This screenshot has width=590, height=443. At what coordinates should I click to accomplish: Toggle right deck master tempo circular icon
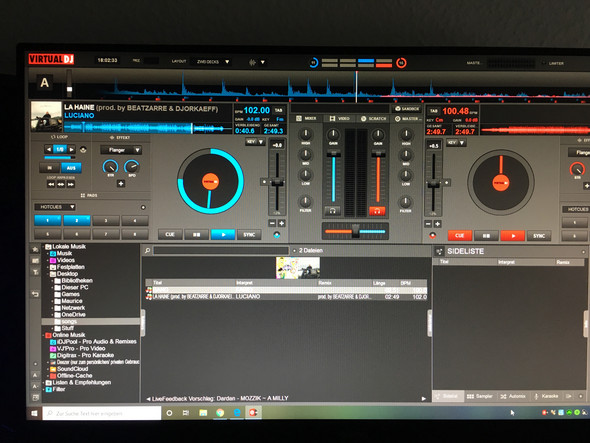(x=433, y=236)
